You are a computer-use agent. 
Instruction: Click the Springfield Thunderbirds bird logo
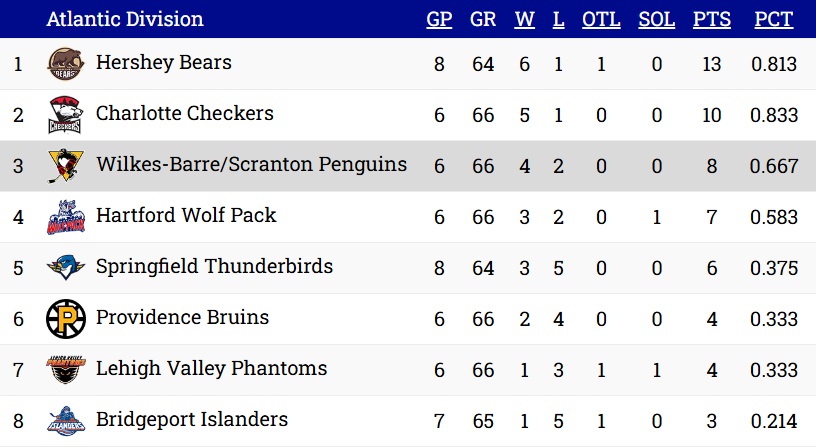coord(66,267)
